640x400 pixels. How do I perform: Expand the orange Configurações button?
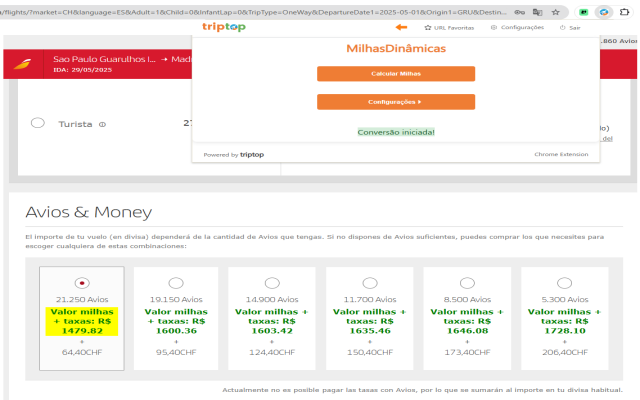396,102
